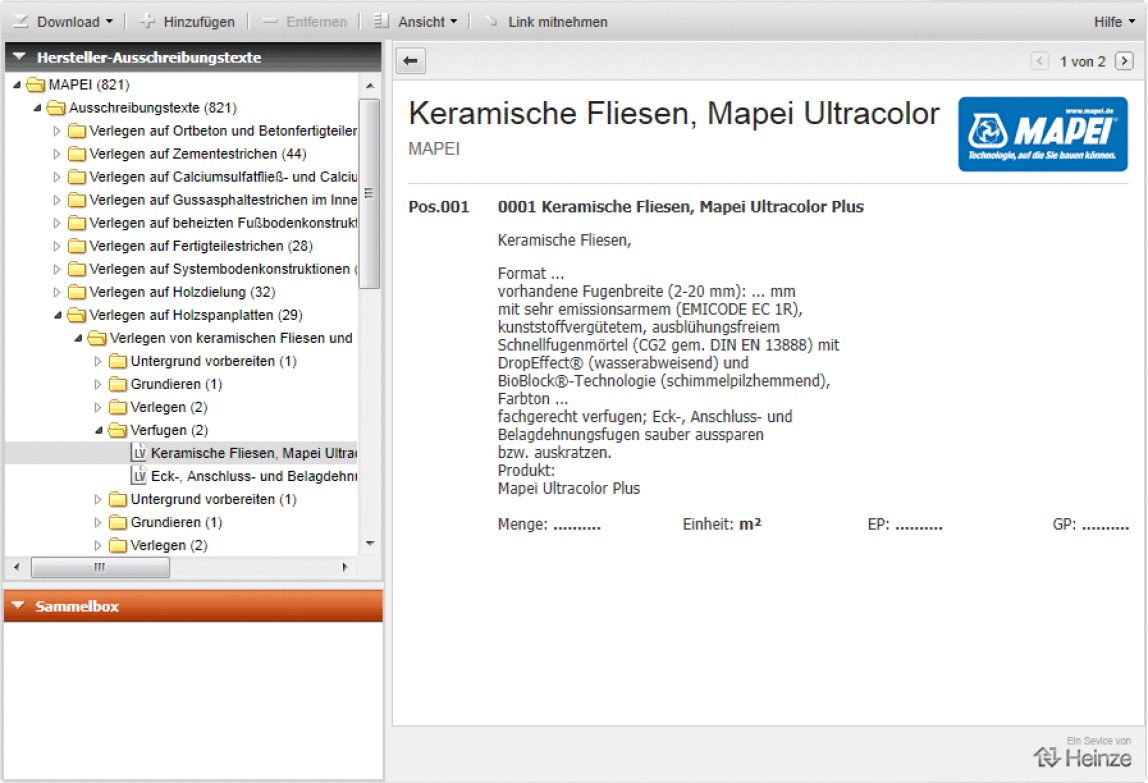This screenshot has height=783, width=1148.
Task: Go to next page arrow
Action: point(1125,61)
